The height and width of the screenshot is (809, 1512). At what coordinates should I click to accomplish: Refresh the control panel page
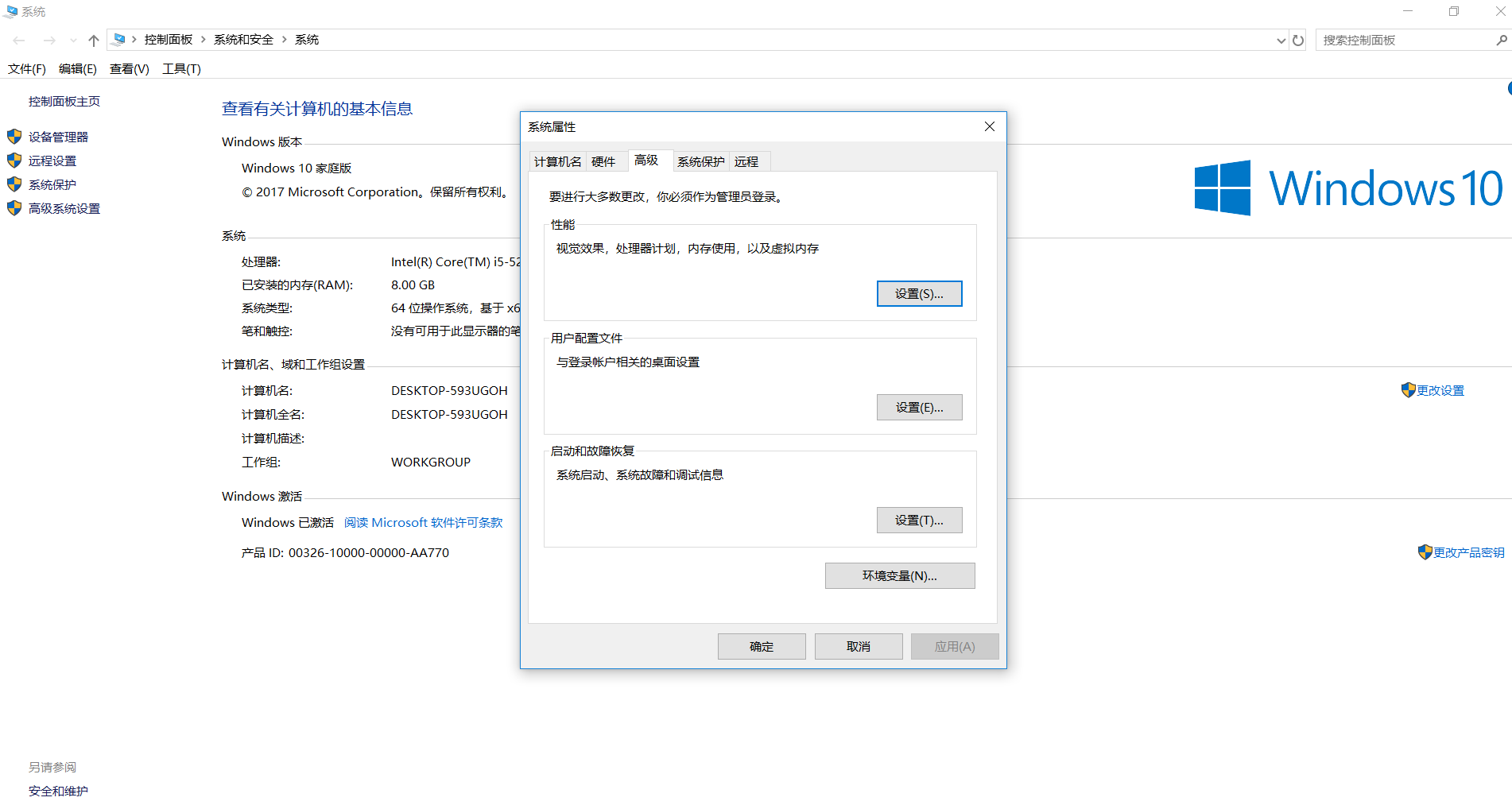[1298, 40]
